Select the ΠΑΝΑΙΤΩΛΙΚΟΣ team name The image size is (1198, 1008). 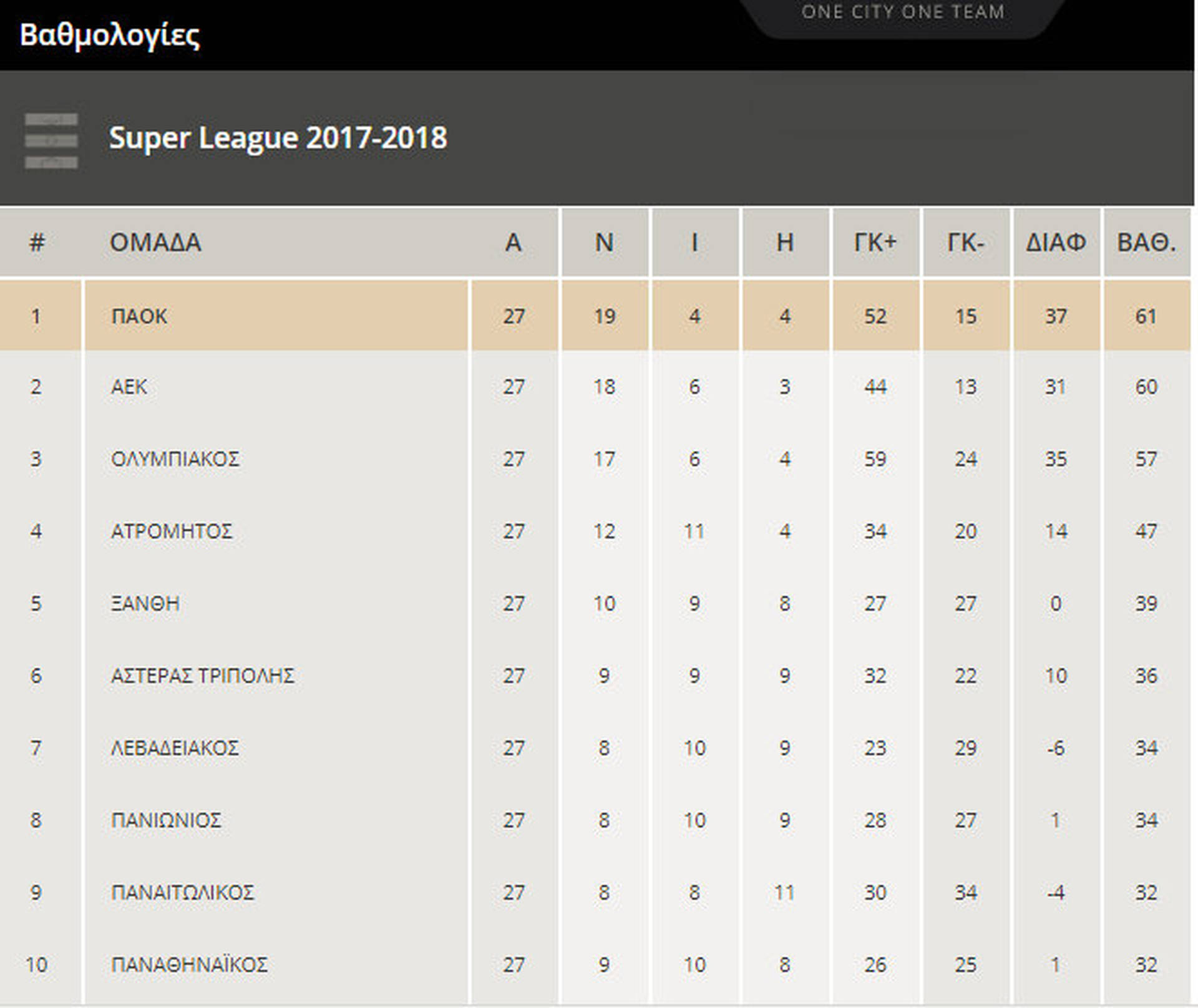(x=182, y=893)
